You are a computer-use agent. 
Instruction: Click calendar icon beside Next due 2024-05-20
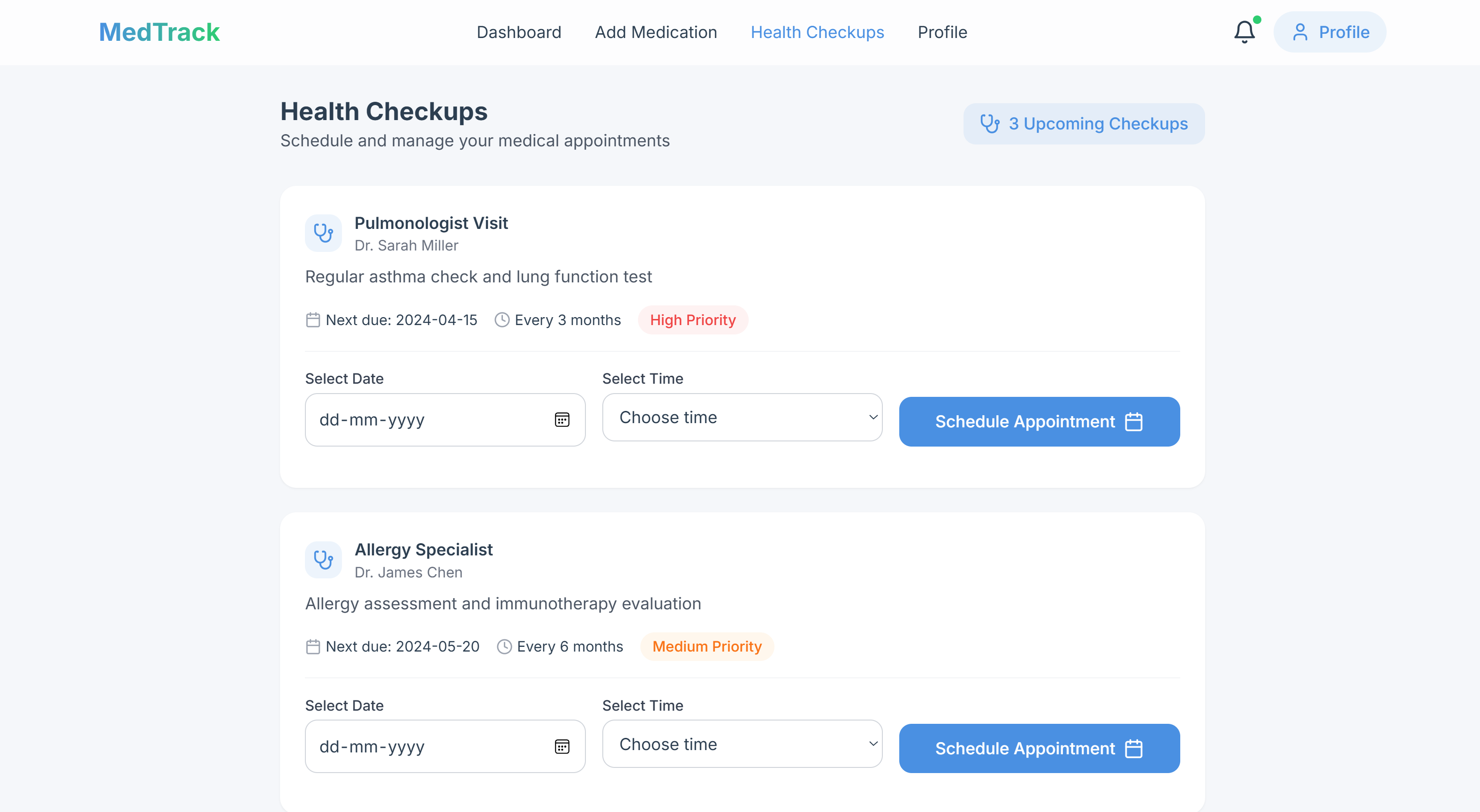[x=312, y=646]
